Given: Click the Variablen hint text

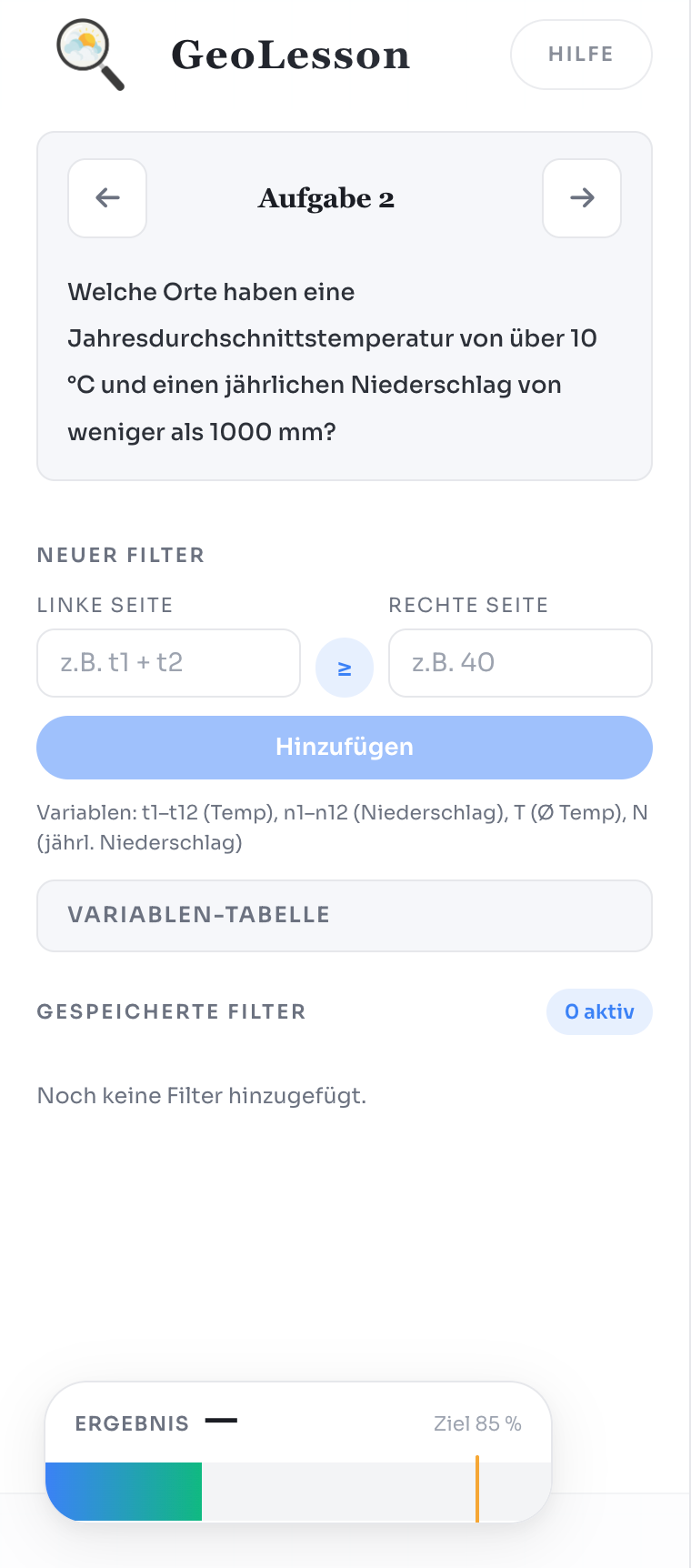Looking at the screenshot, I should [342, 827].
